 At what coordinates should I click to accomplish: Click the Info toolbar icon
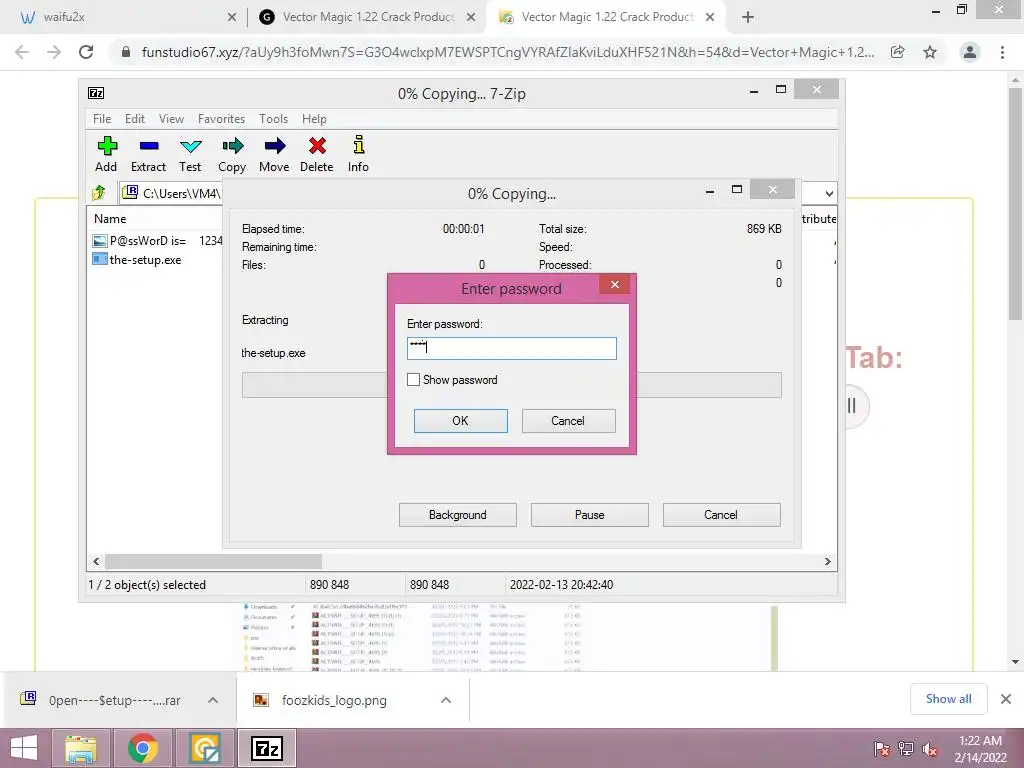(359, 144)
